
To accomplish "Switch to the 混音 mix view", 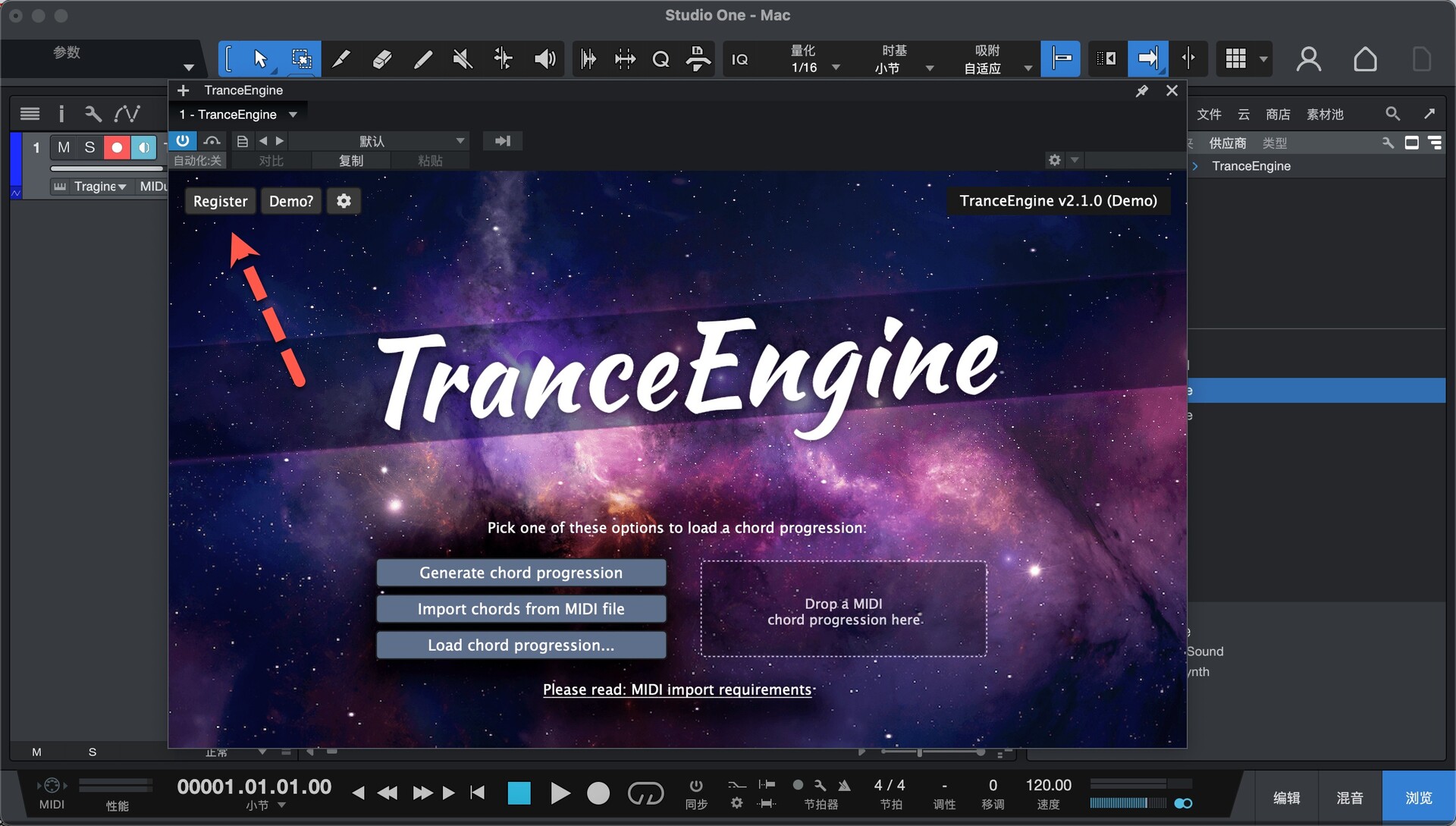I will click(x=1350, y=798).
